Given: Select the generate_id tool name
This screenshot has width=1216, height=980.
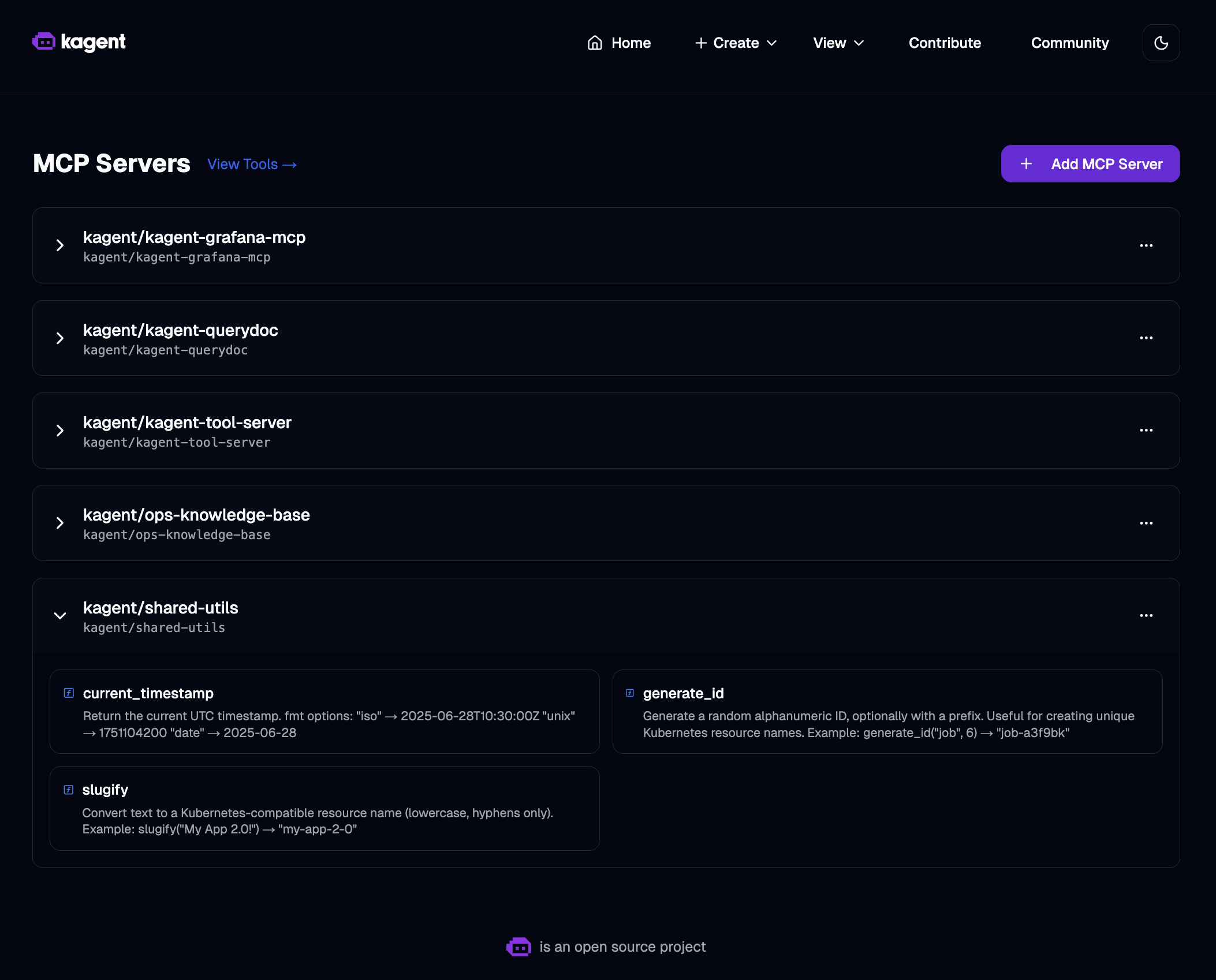Looking at the screenshot, I should [683, 693].
